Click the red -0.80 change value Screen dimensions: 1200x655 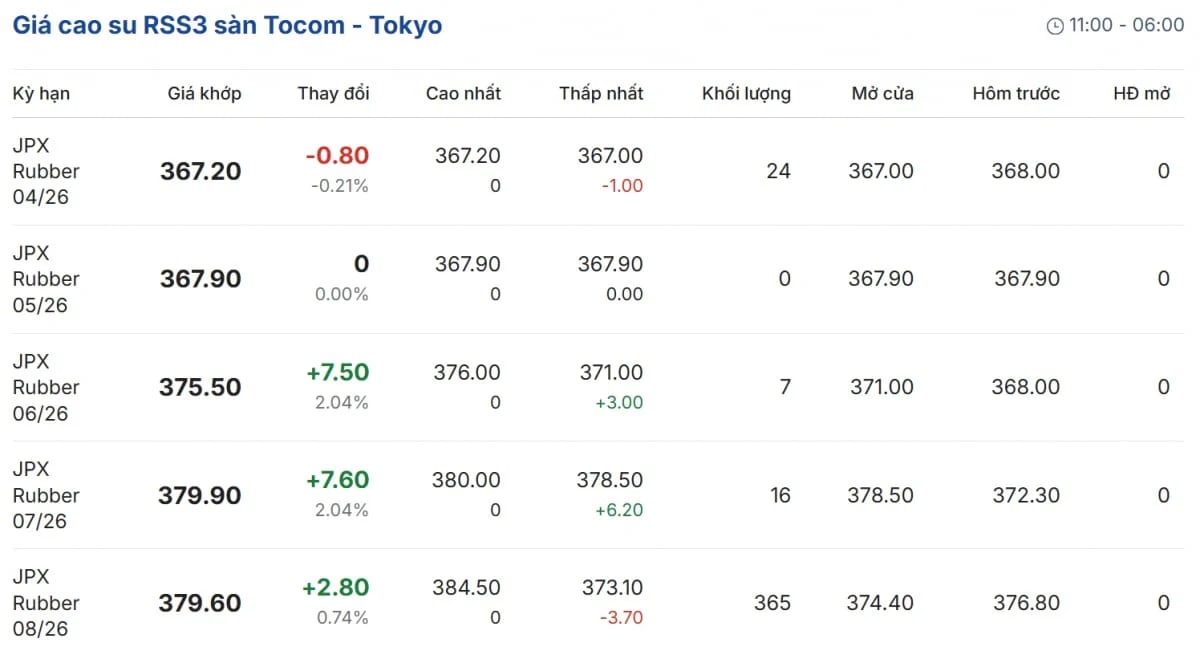(337, 156)
